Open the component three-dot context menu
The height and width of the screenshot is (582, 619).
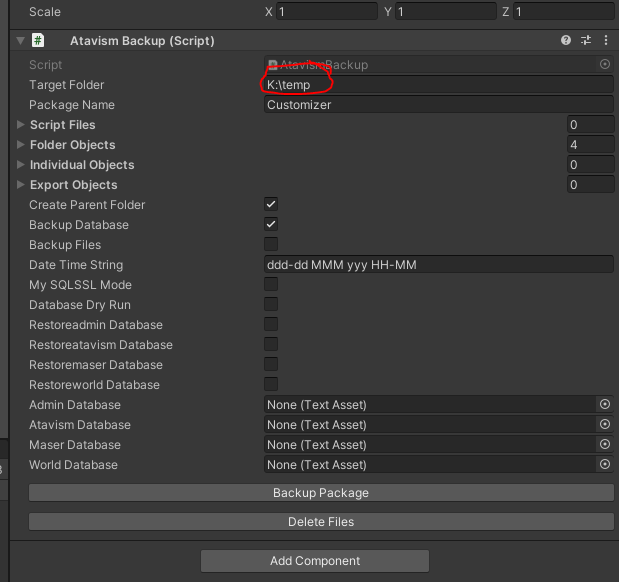(605, 41)
